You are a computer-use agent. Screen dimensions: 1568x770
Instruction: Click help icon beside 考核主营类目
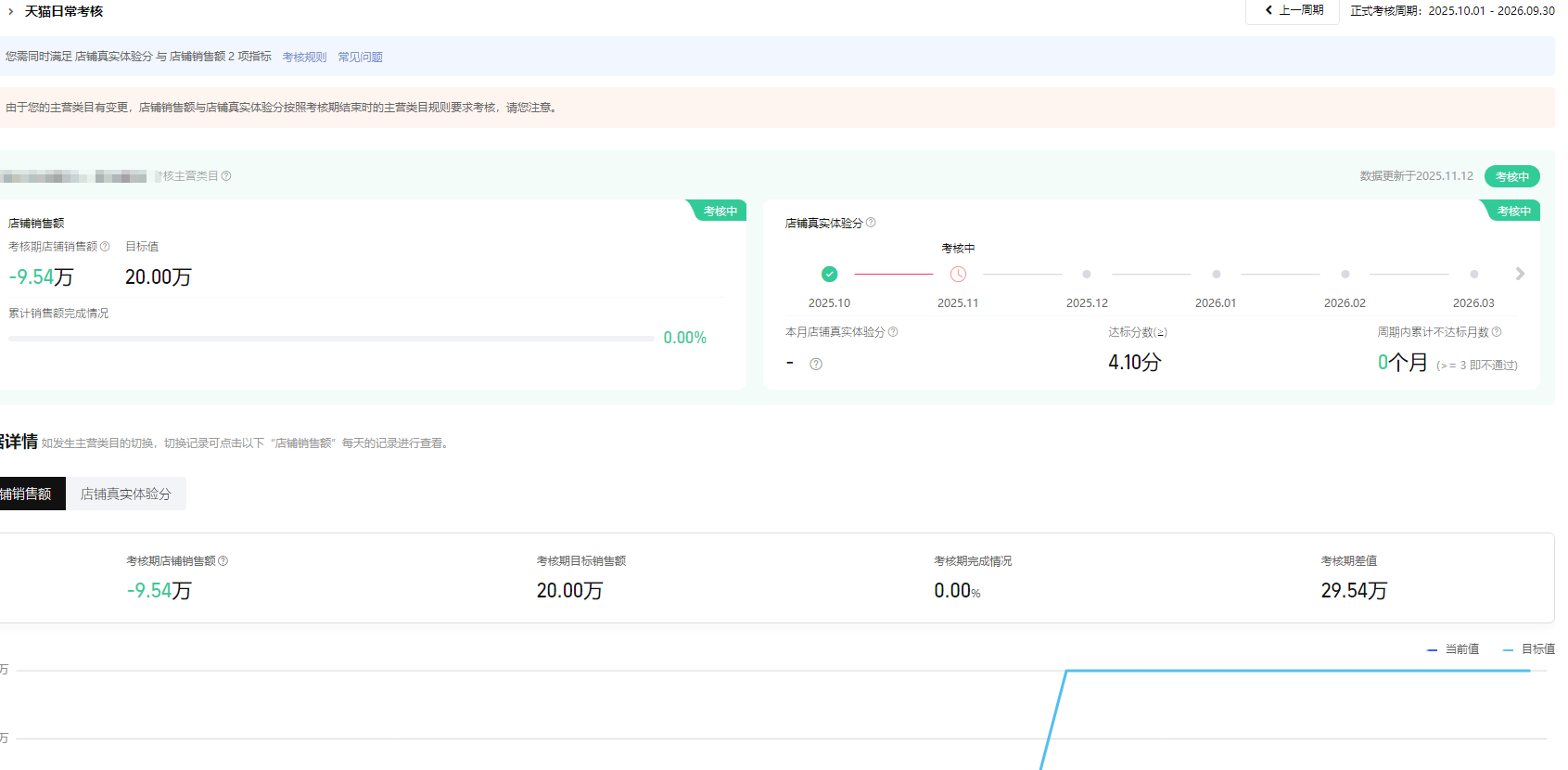click(226, 176)
